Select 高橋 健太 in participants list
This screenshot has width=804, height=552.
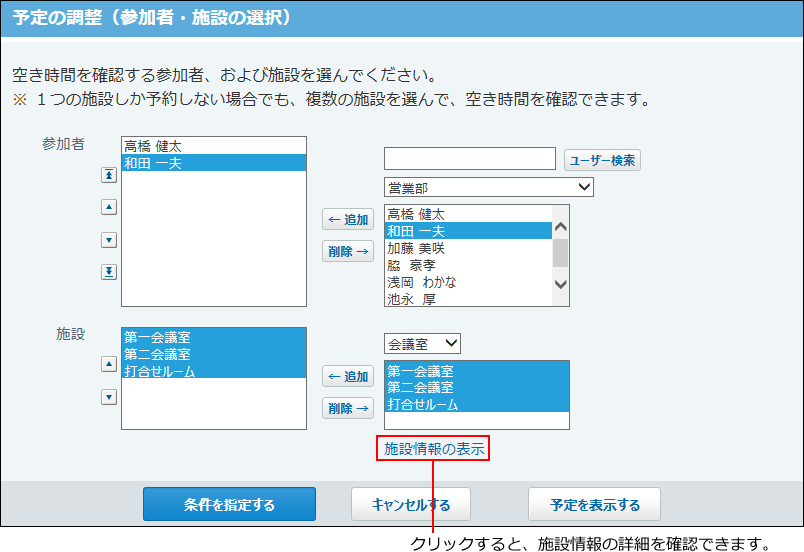[x=214, y=146]
